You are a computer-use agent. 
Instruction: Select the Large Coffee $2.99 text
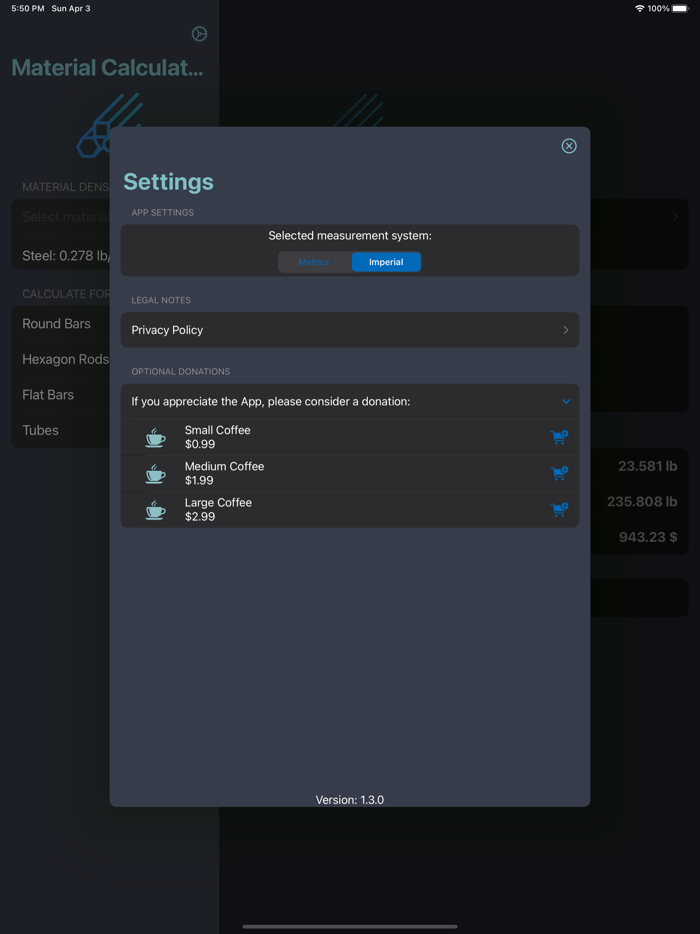218,509
